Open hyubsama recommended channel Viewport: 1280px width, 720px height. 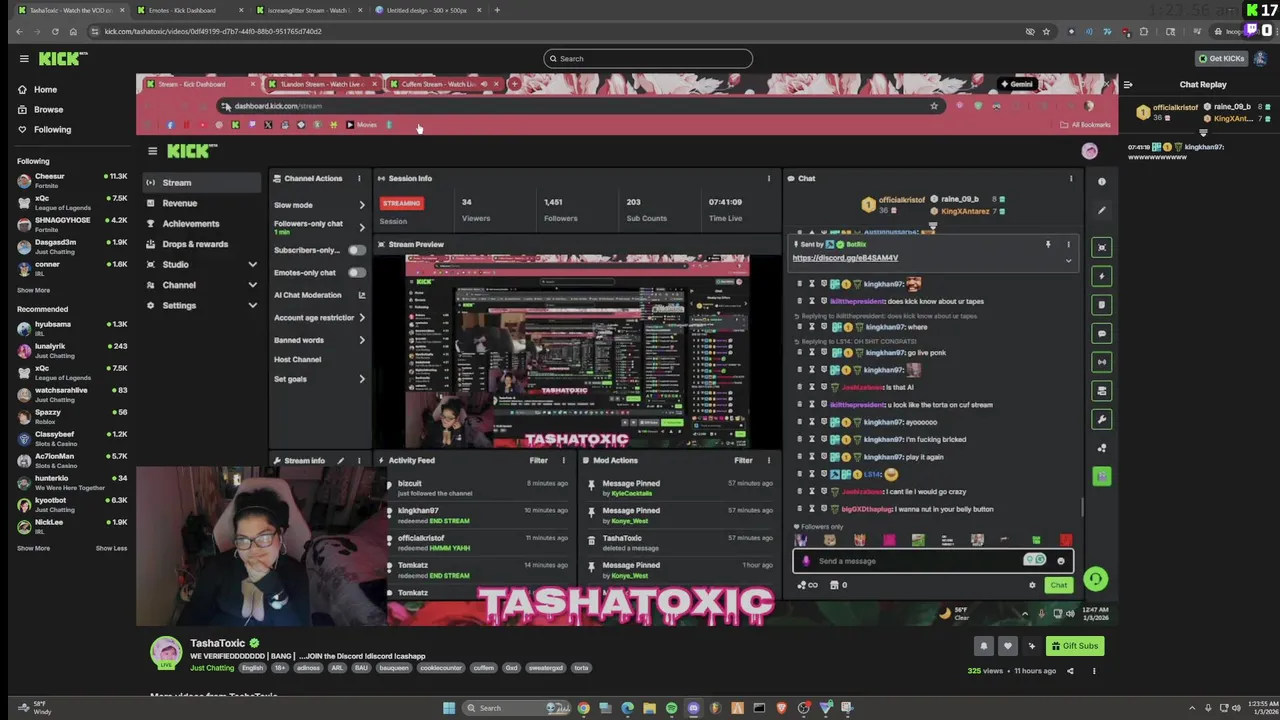[x=72, y=328]
